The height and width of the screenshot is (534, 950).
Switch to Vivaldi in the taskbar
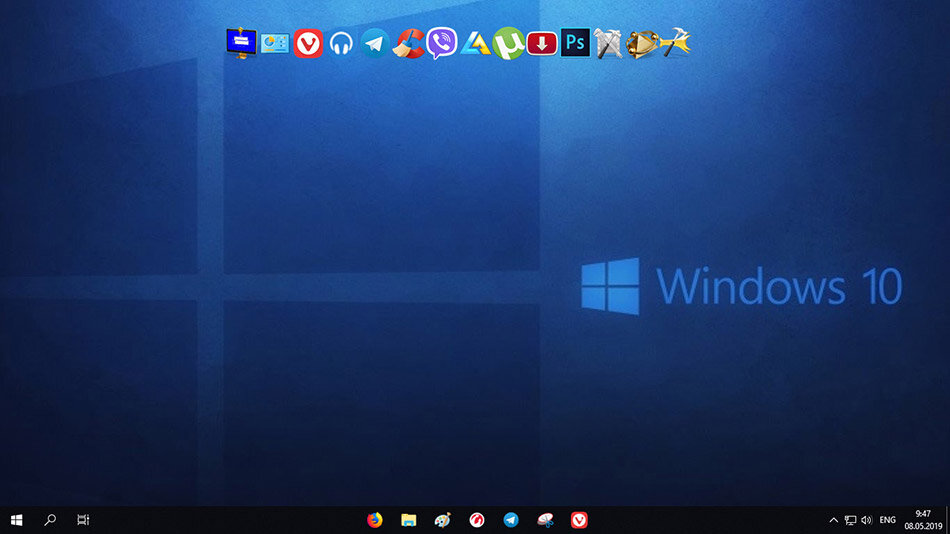(x=579, y=520)
